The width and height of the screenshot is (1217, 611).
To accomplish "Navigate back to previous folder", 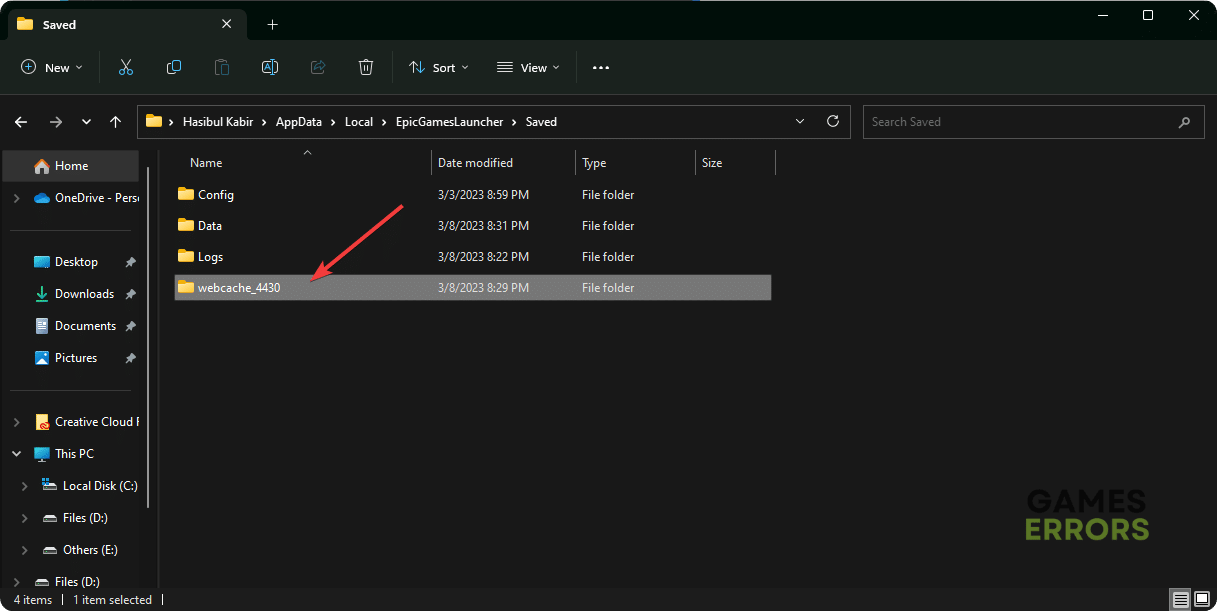I will coord(22,122).
